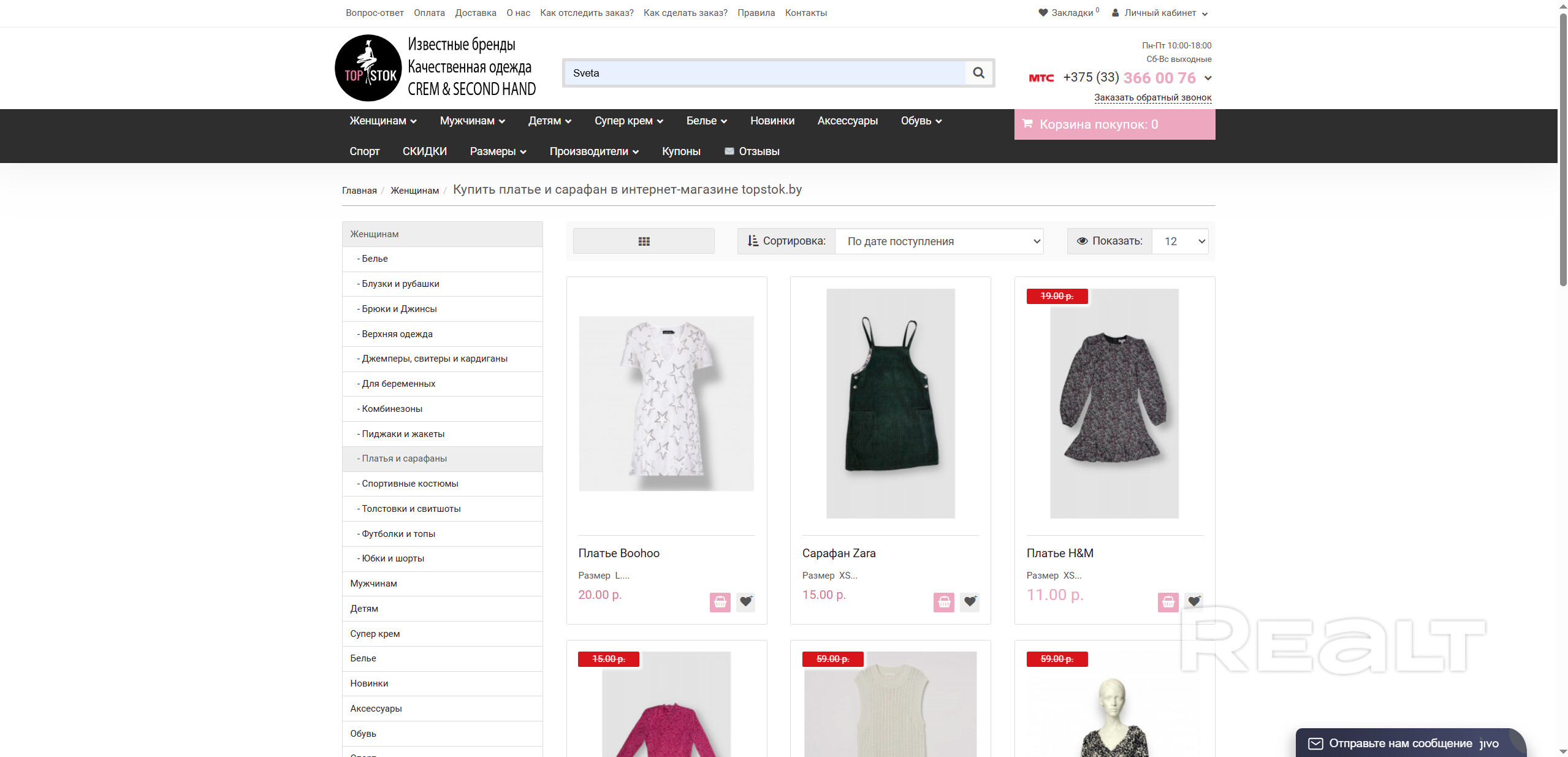
Task: Add Платье Boohoo to cart
Action: pos(720,602)
